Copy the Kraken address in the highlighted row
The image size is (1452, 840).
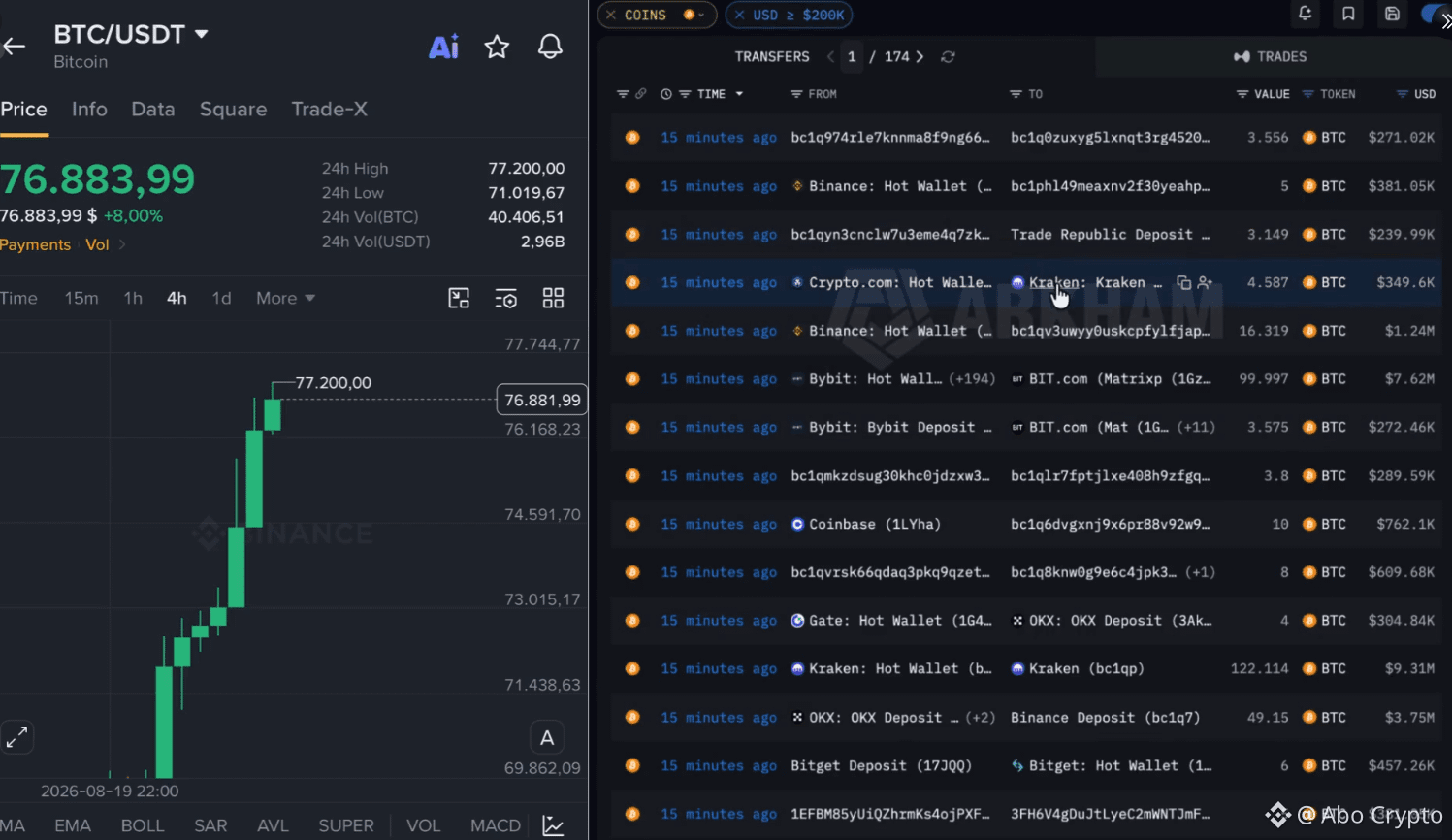click(1183, 282)
